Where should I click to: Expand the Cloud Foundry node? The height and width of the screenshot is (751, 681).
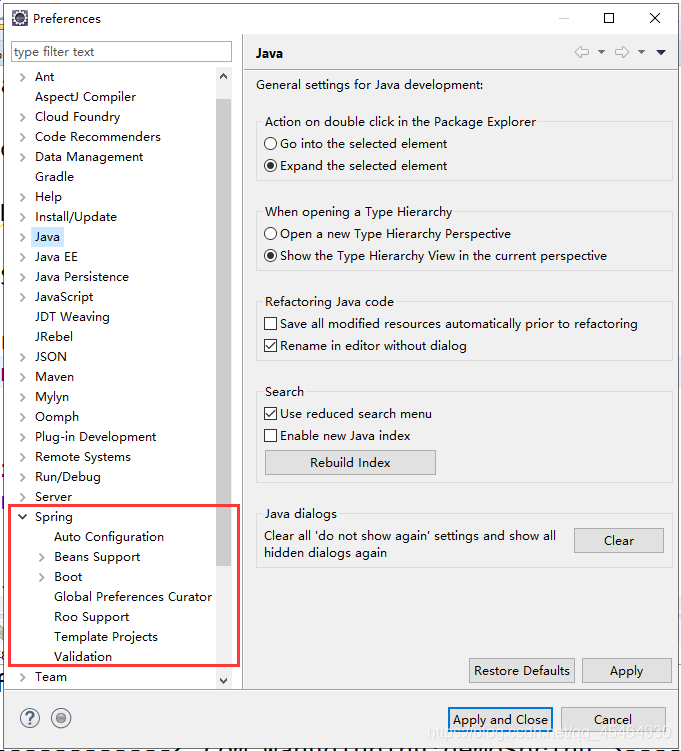click(x=23, y=117)
